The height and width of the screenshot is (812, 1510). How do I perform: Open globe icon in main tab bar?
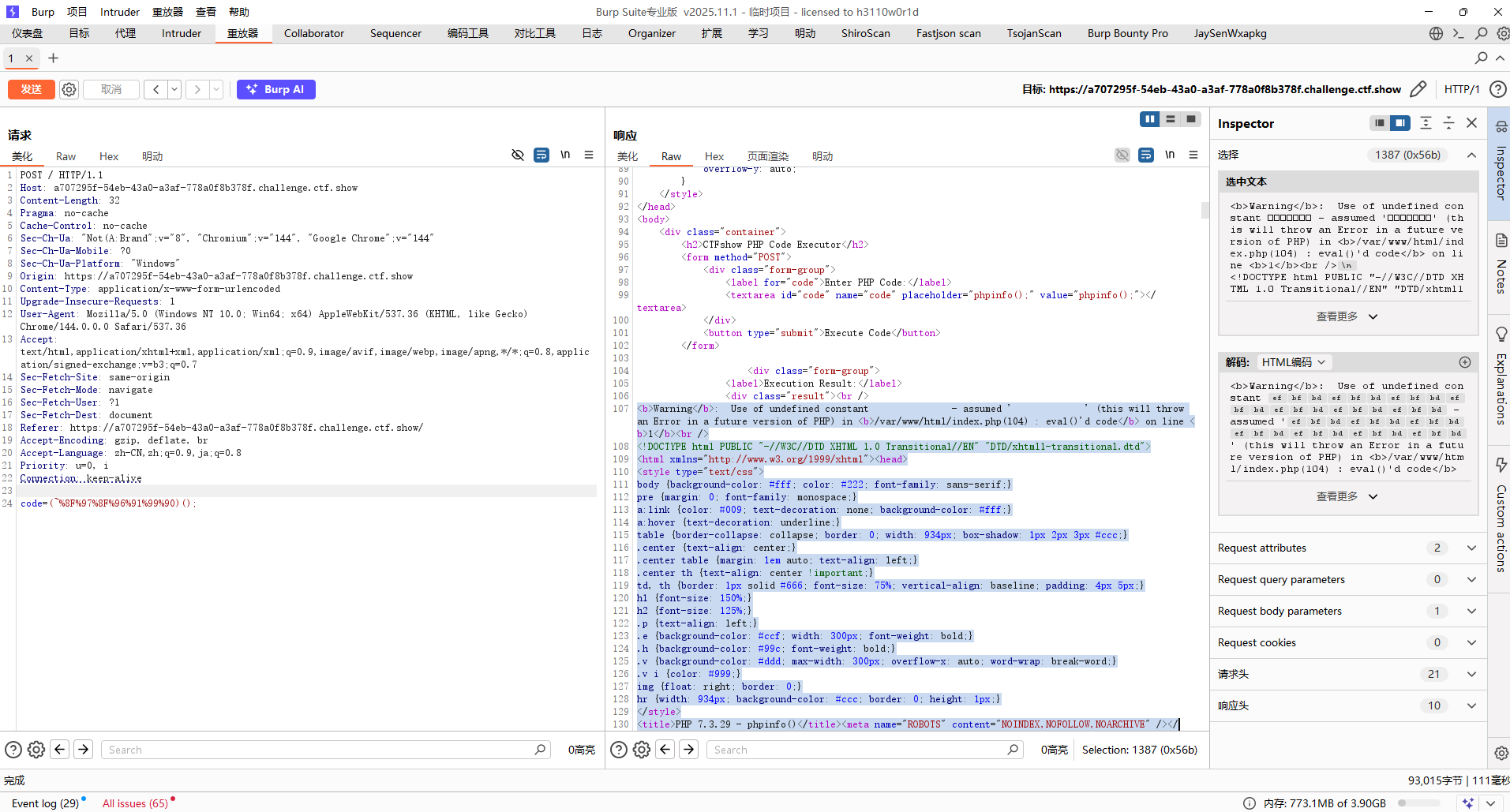click(x=1436, y=33)
